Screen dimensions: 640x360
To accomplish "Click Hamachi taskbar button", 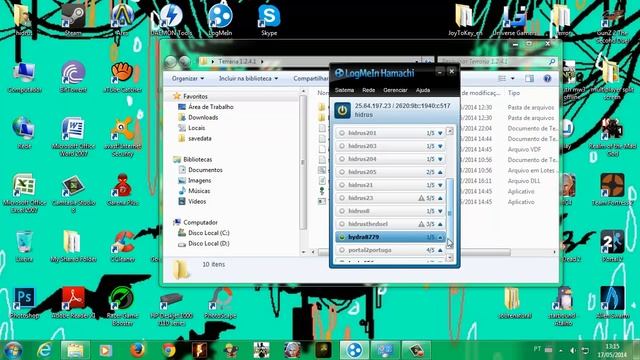I will 354,350.
